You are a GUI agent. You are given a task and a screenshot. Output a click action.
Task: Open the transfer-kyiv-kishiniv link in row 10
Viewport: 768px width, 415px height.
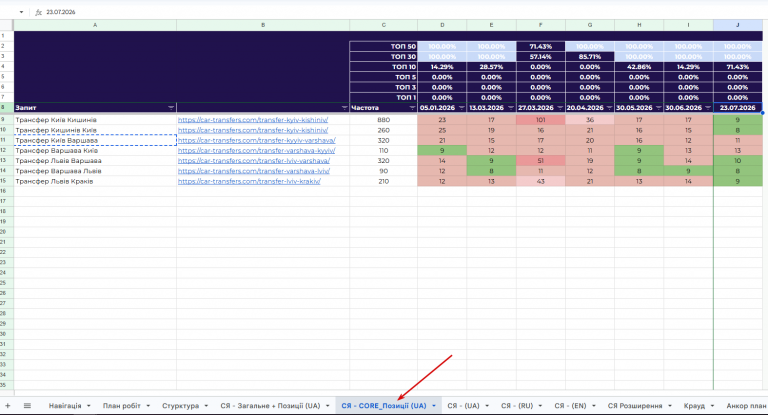(253, 130)
